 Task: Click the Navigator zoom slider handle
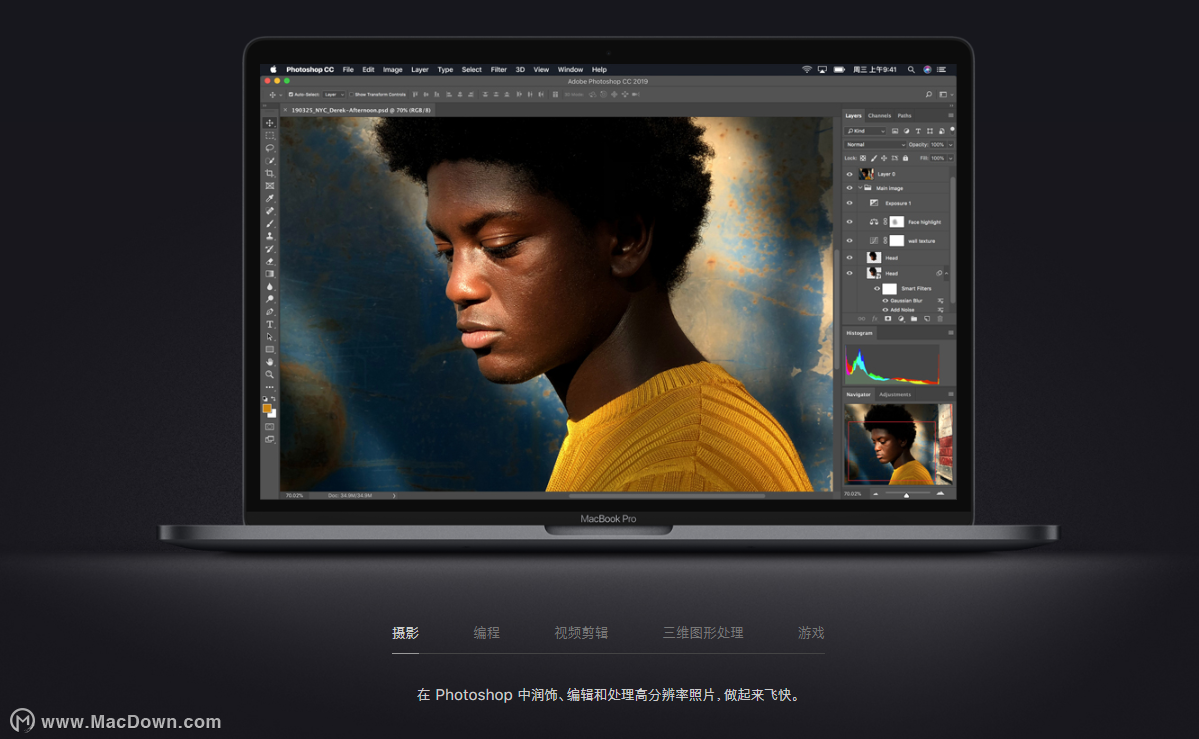tap(906, 495)
